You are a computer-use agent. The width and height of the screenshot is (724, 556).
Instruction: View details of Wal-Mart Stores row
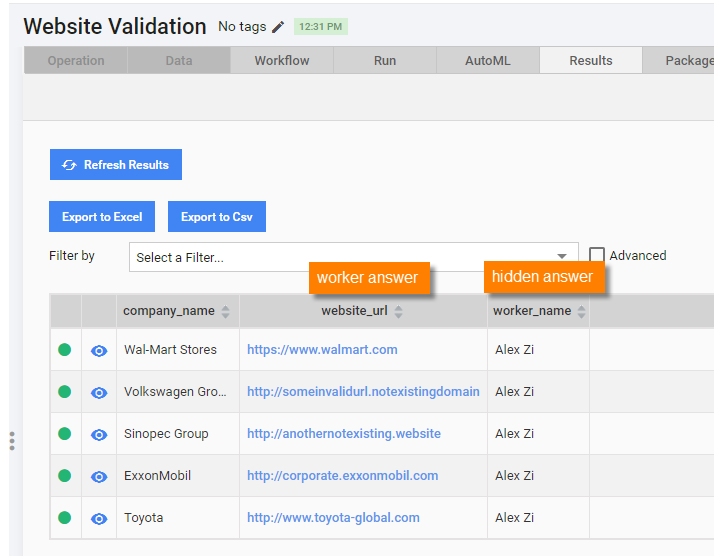(x=99, y=351)
